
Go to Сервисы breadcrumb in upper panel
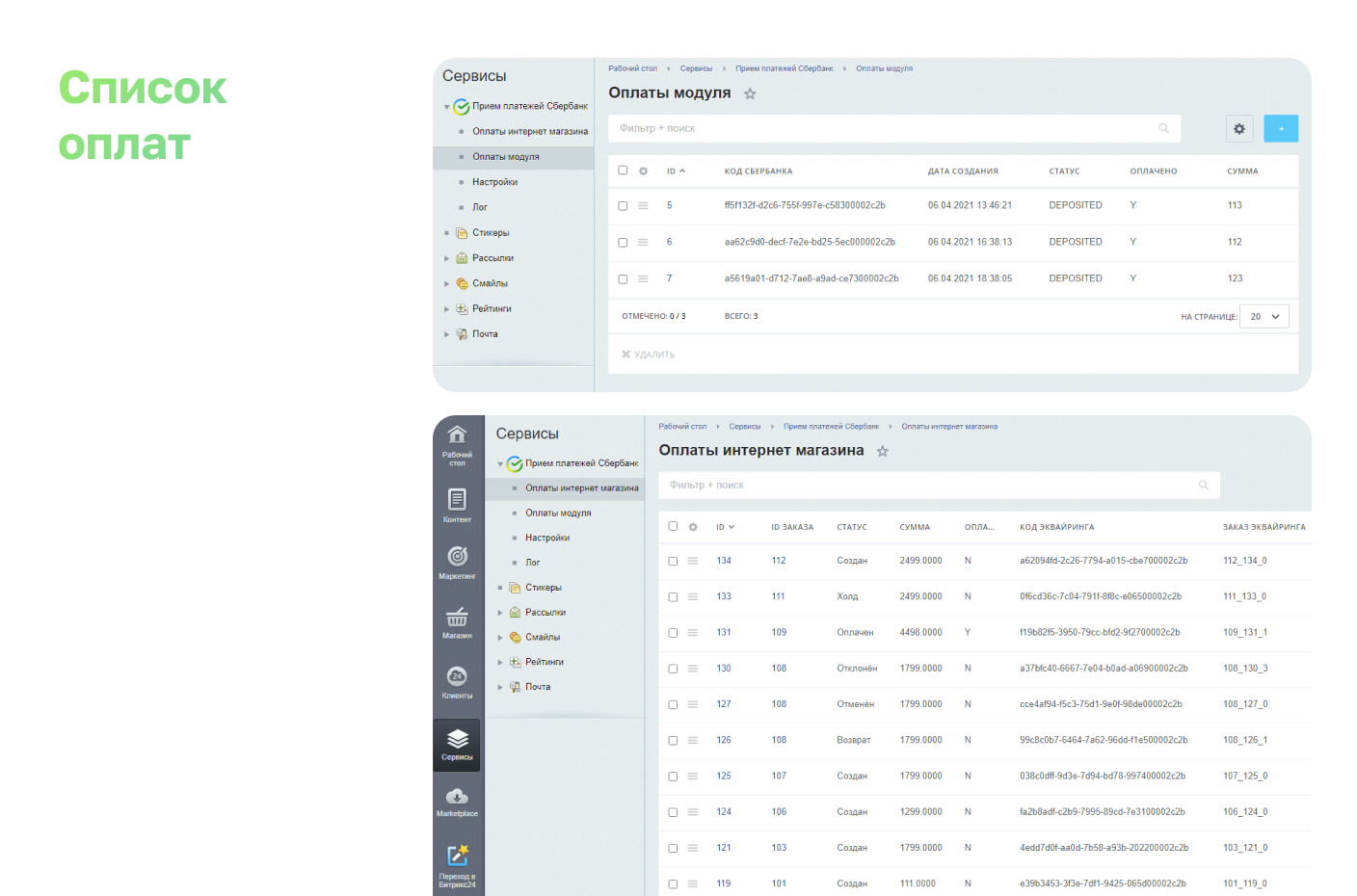click(x=696, y=68)
